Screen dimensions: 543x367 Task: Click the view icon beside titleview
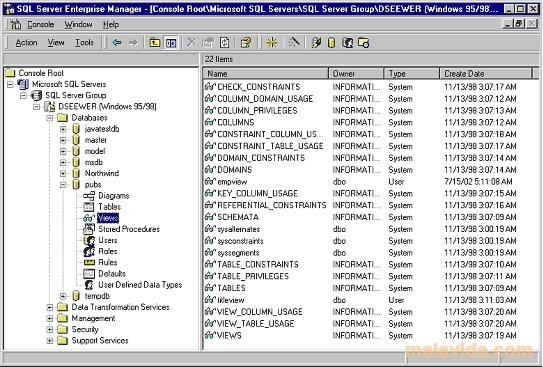click(210, 300)
